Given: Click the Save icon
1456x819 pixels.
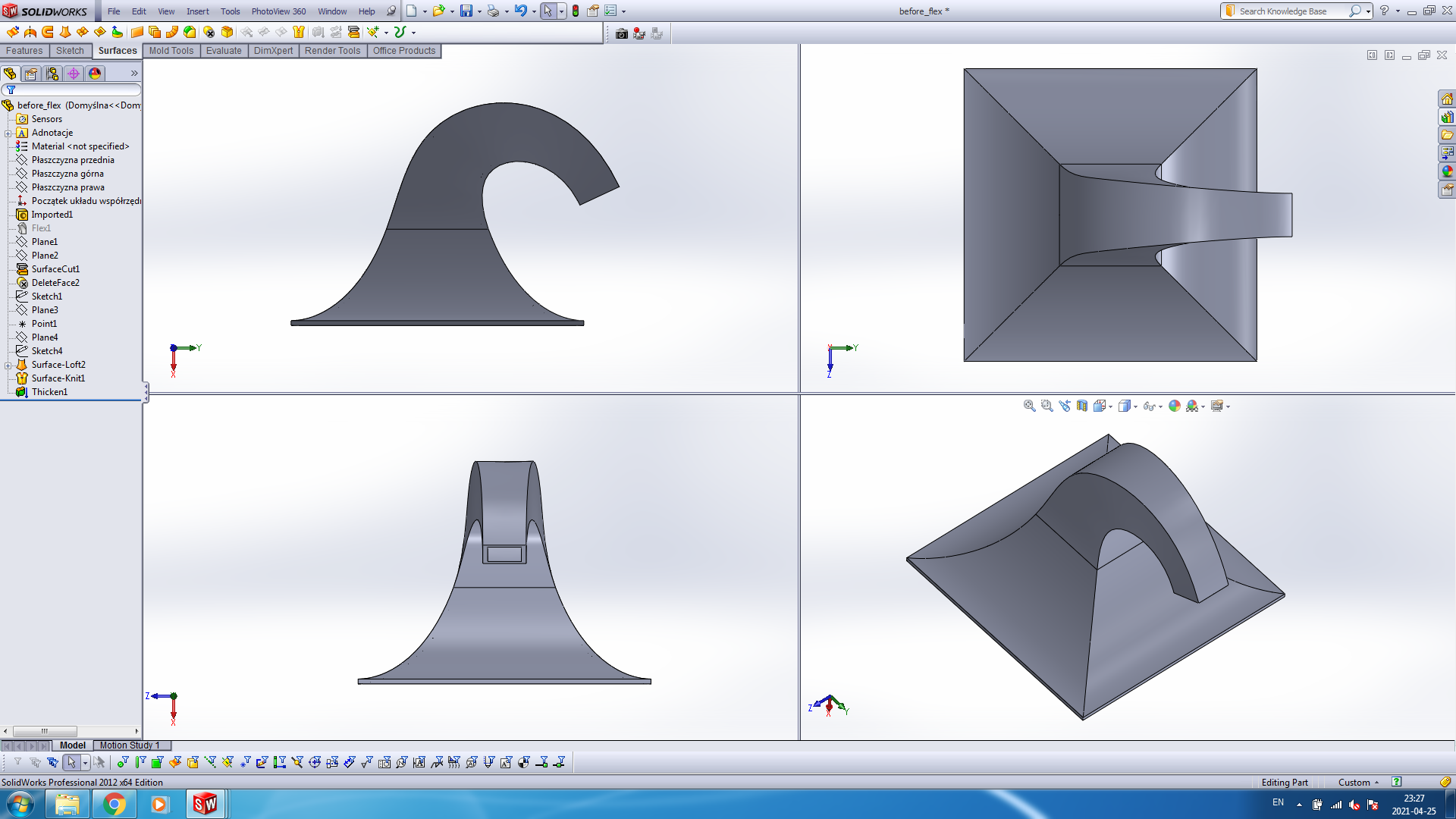Looking at the screenshot, I should pyautogui.click(x=466, y=11).
